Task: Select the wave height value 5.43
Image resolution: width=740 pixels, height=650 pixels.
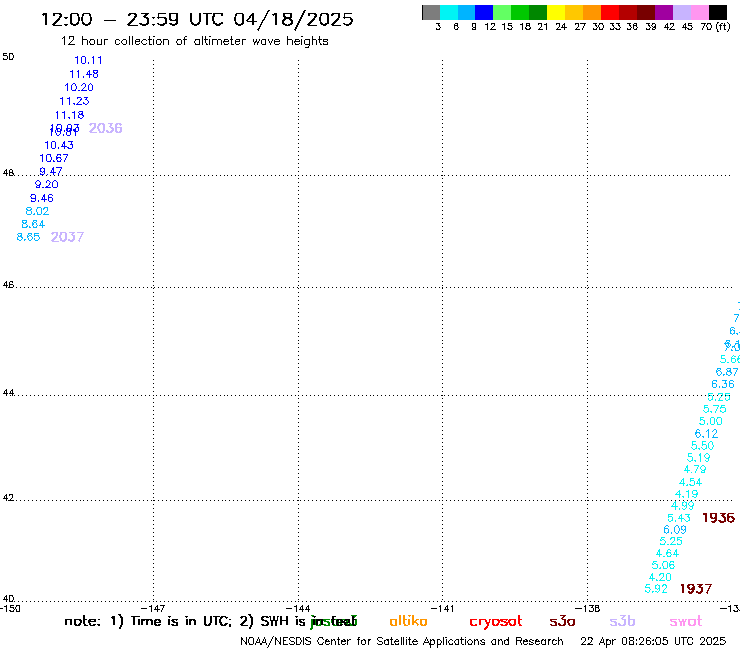Action: (x=679, y=518)
